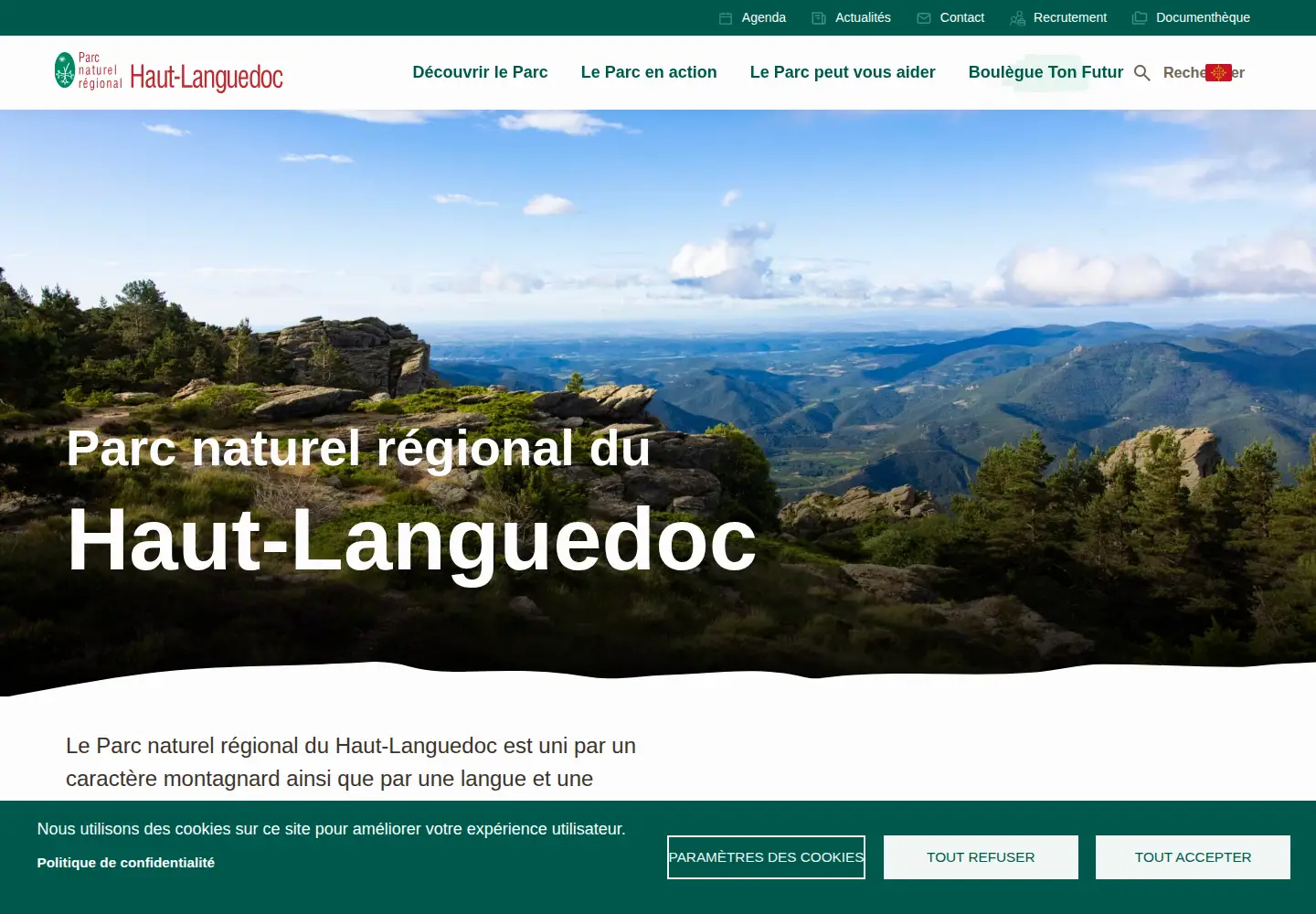This screenshot has width=1316, height=914.
Task: Click the 'Parc naturel régional du' heading text
Action: coord(358,449)
